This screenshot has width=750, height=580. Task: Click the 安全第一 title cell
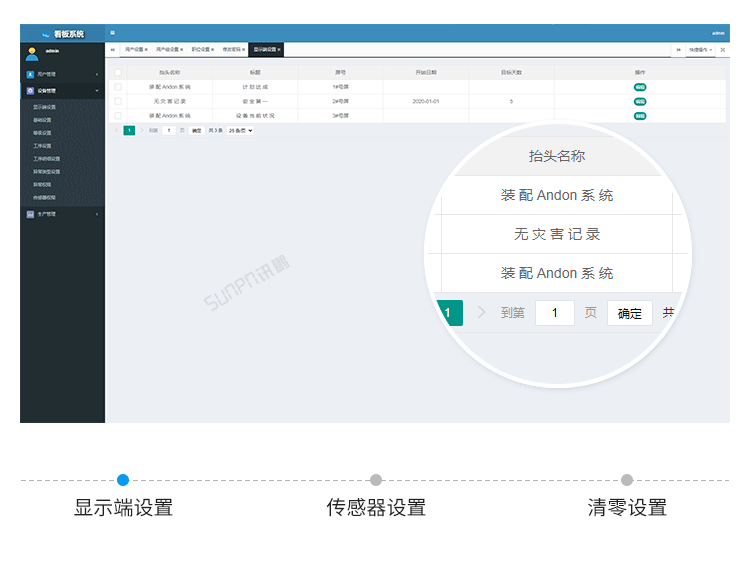coord(255,101)
